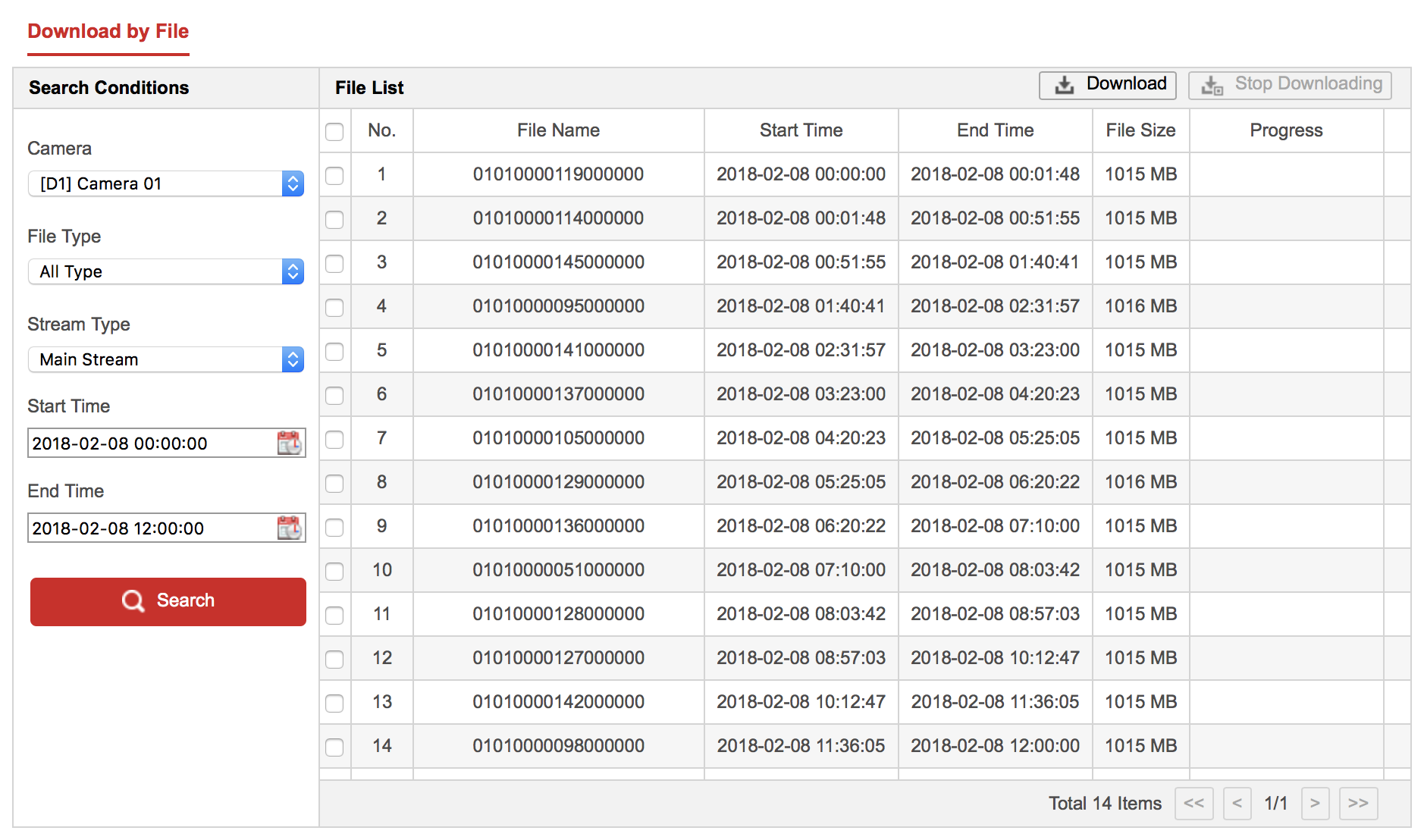Go to the previous results page
This screenshot has width=1424, height=840.
pos(1237,804)
